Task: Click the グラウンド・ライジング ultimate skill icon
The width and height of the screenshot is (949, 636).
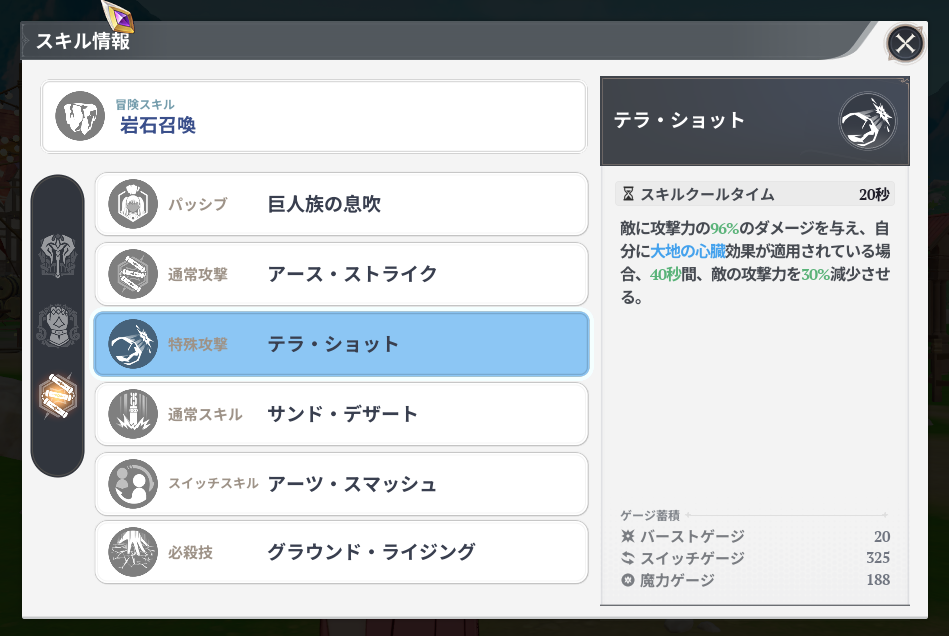Action: pos(133,552)
